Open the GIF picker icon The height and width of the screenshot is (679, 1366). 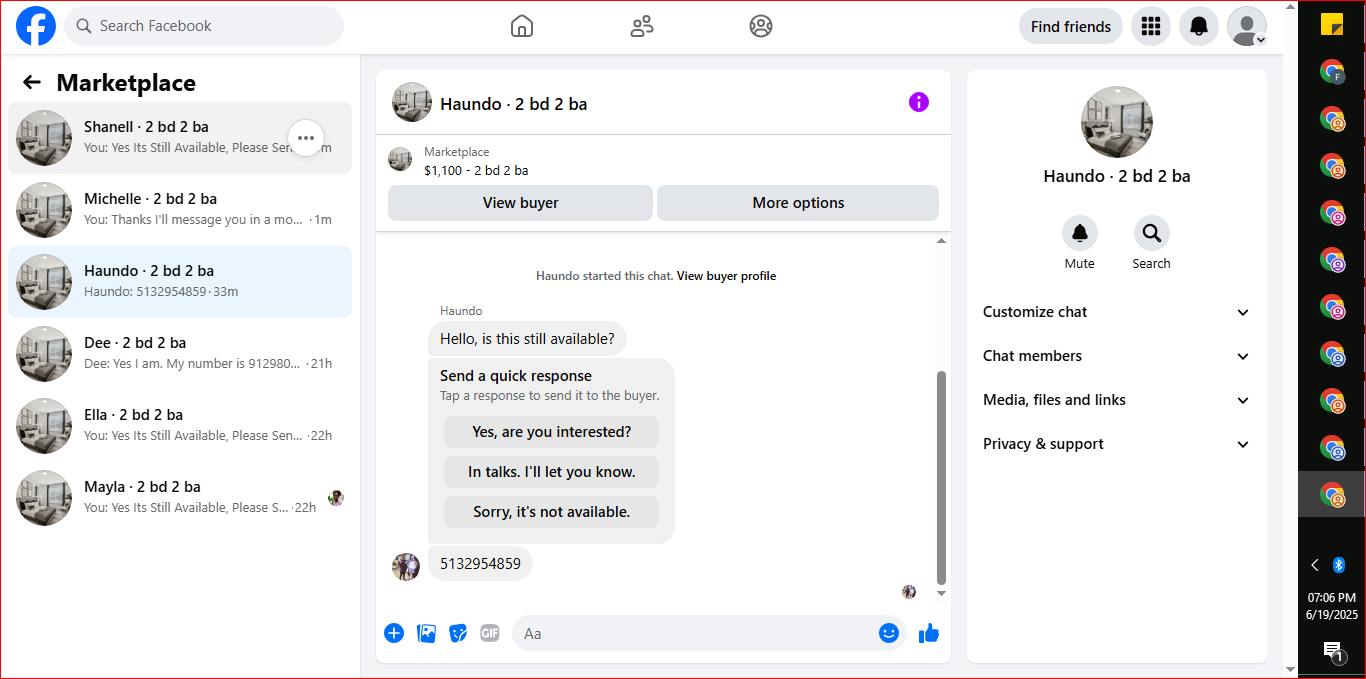pos(490,633)
